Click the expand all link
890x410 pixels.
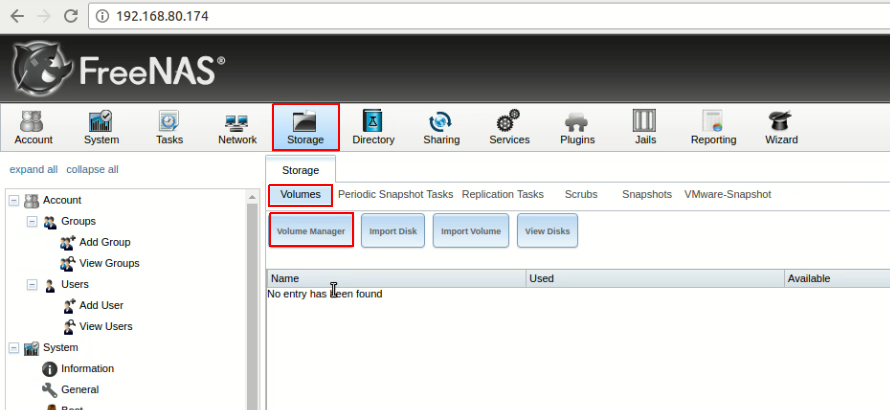click(x=33, y=170)
